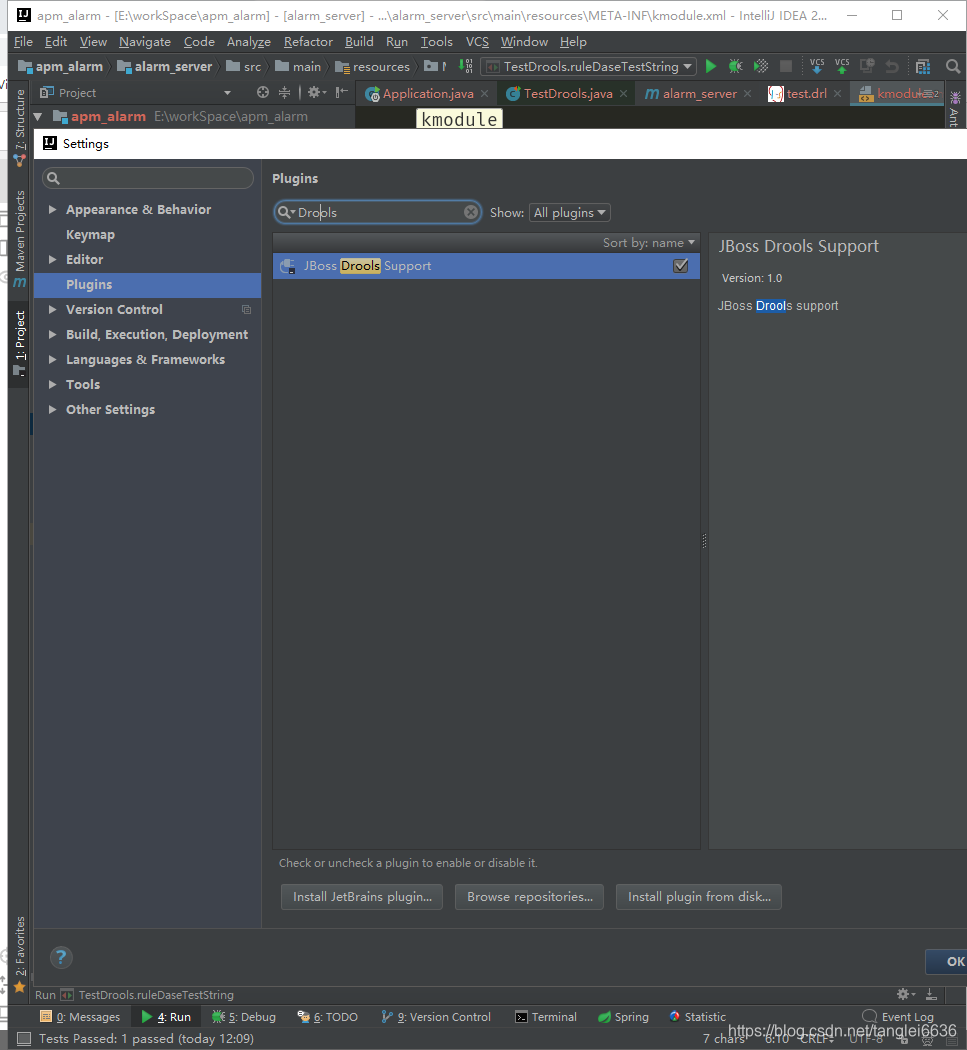
Task: Open the Build menu
Action: point(359,42)
